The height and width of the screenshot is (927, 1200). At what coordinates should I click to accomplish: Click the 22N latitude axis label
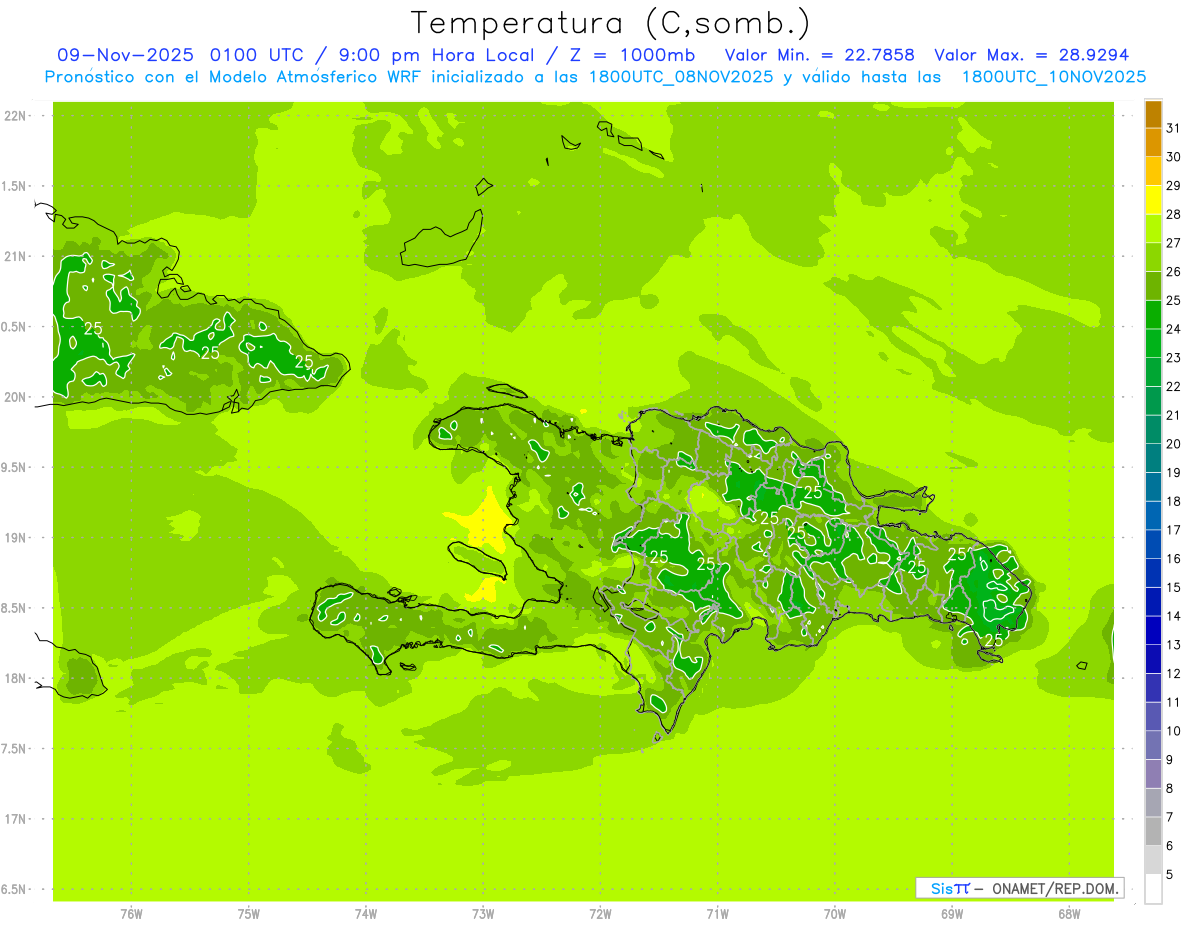pyautogui.click(x=15, y=116)
